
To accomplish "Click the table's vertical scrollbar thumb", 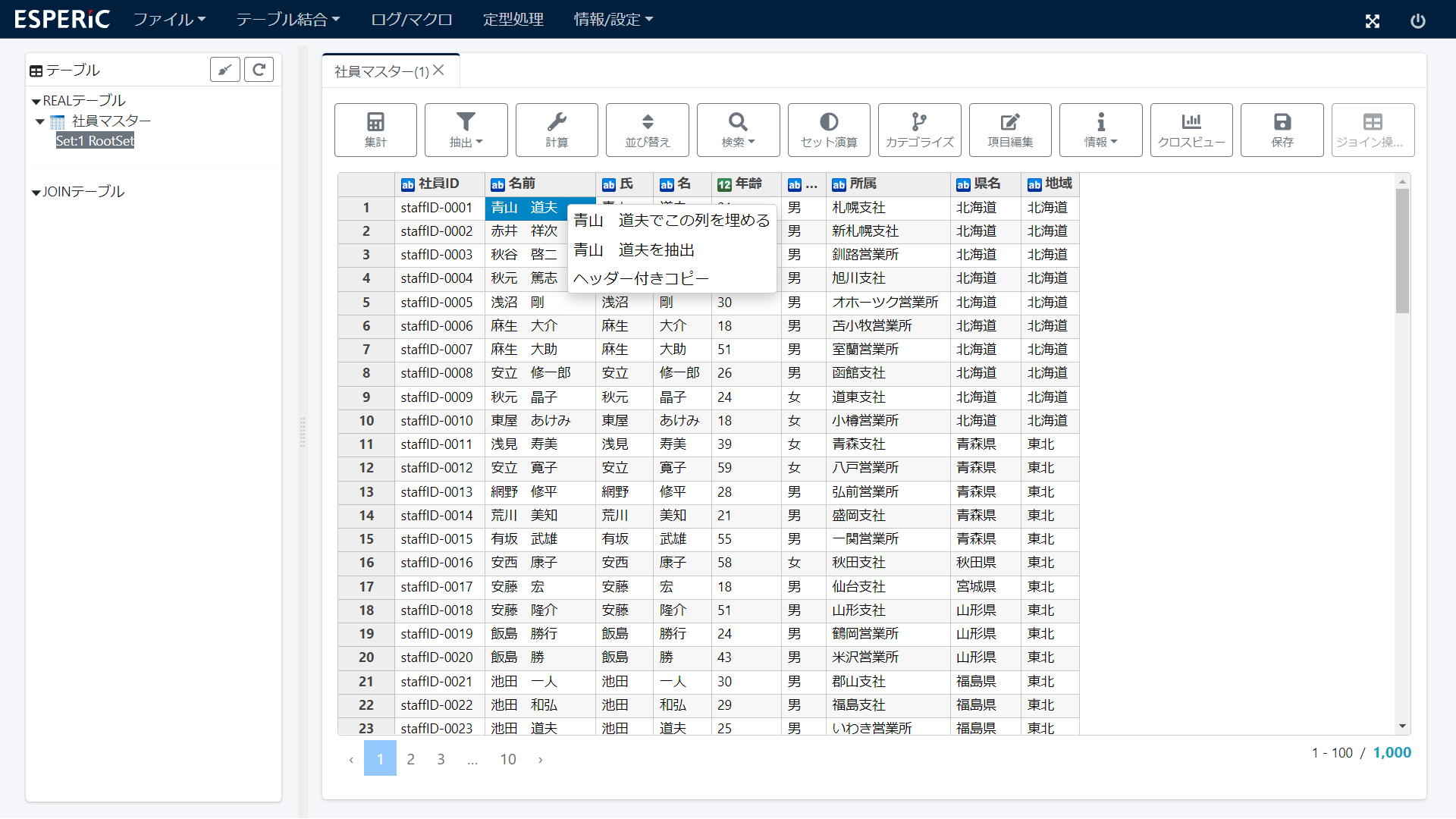I will coord(1402,250).
